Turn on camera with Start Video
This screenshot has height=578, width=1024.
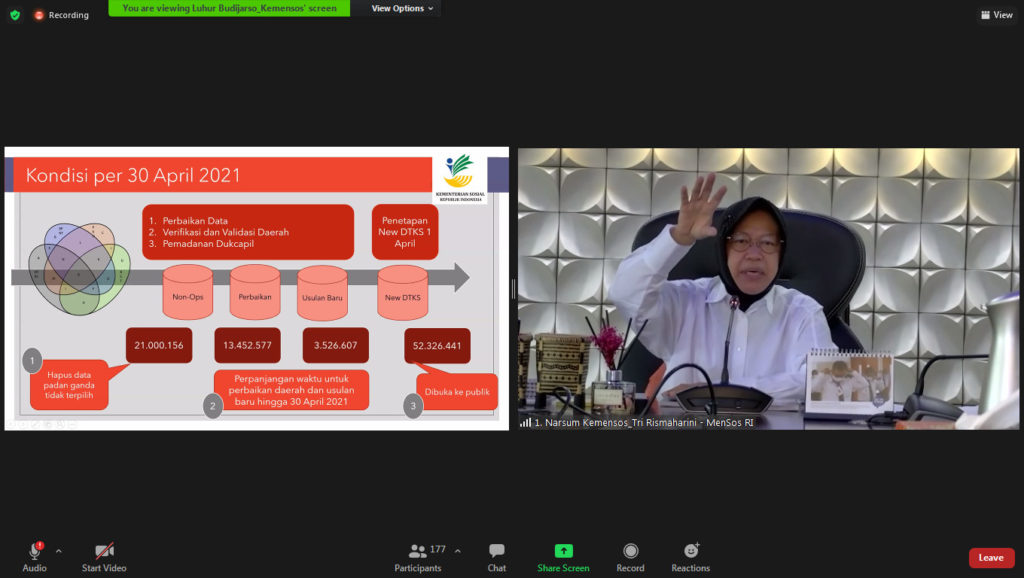point(104,551)
